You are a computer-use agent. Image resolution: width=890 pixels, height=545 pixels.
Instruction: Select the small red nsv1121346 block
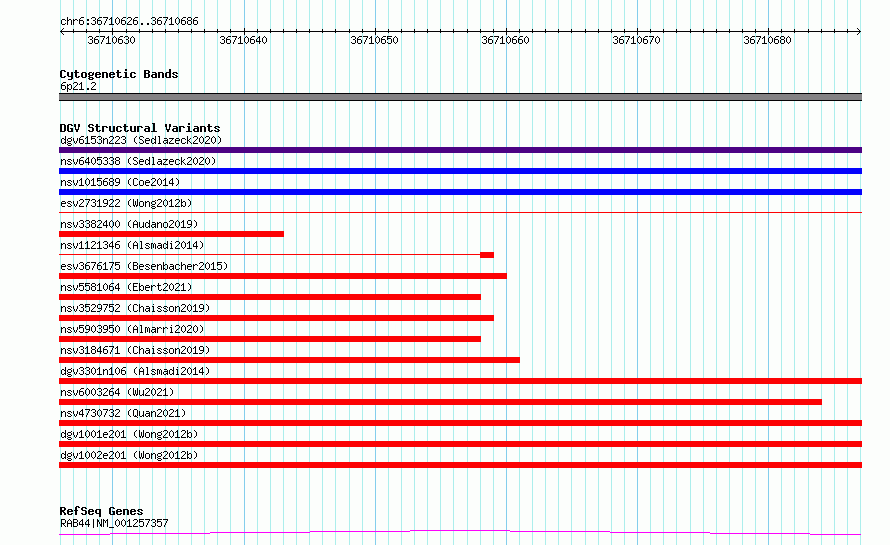pos(487,255)
